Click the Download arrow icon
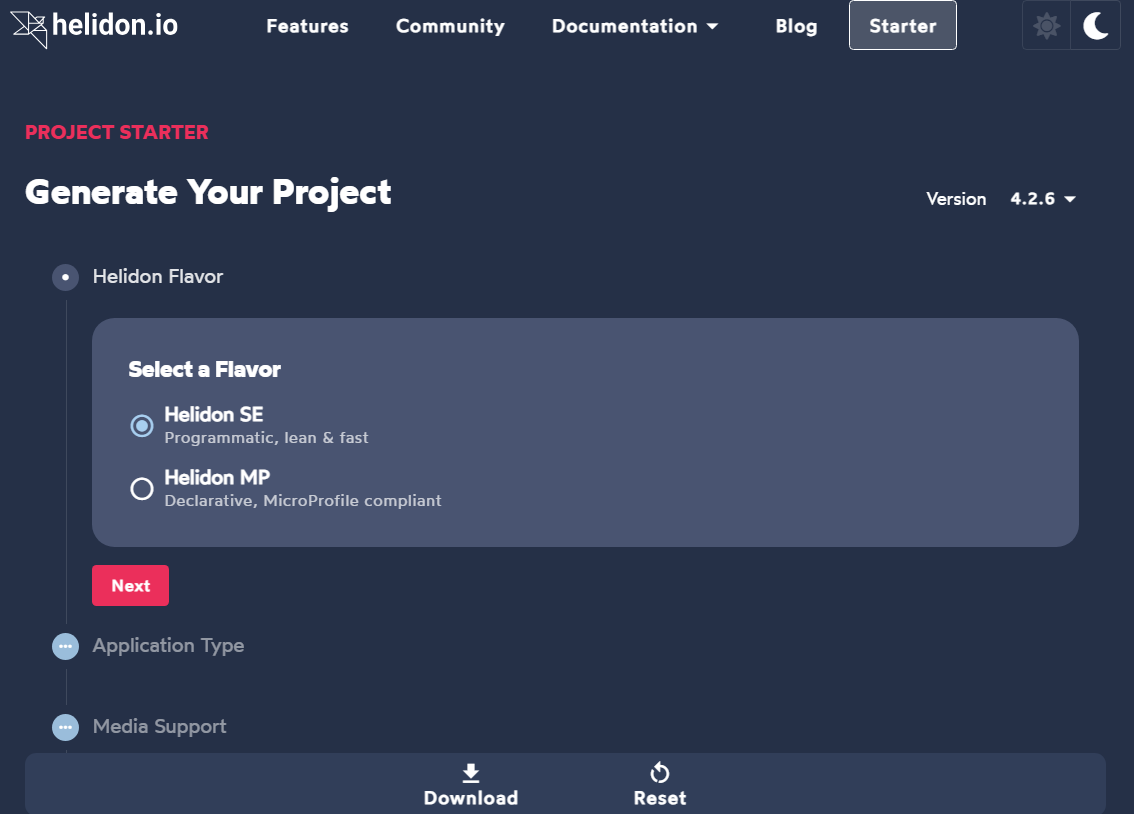The image size is (1134, 814). (x=471, y=773)
